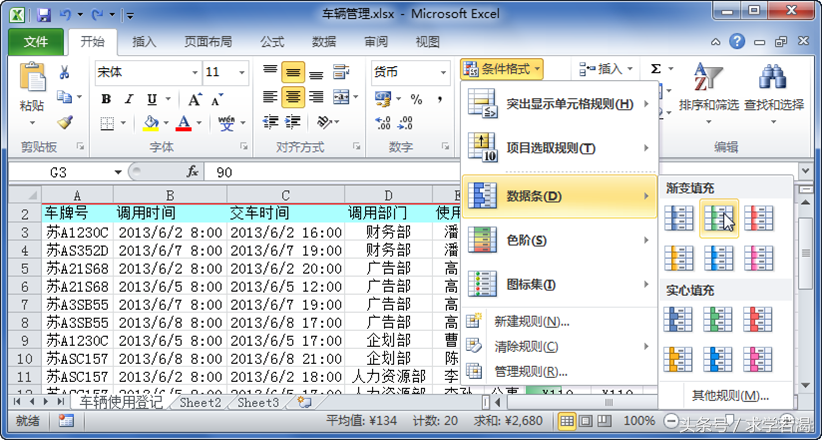Select red solid fill data bar

pos(759,319)
